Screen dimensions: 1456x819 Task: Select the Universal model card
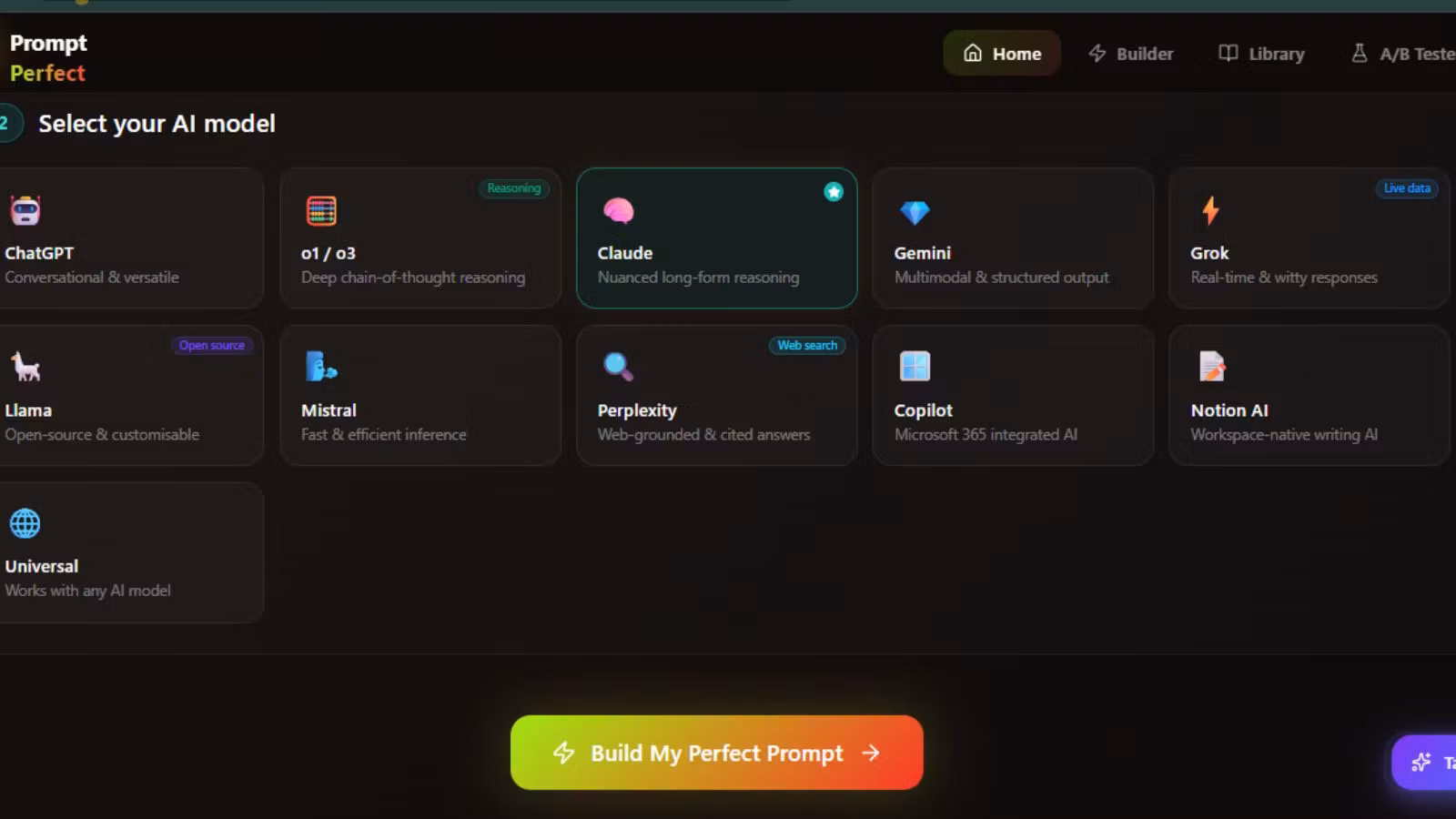pyautogui.click(x=130, y=552)
